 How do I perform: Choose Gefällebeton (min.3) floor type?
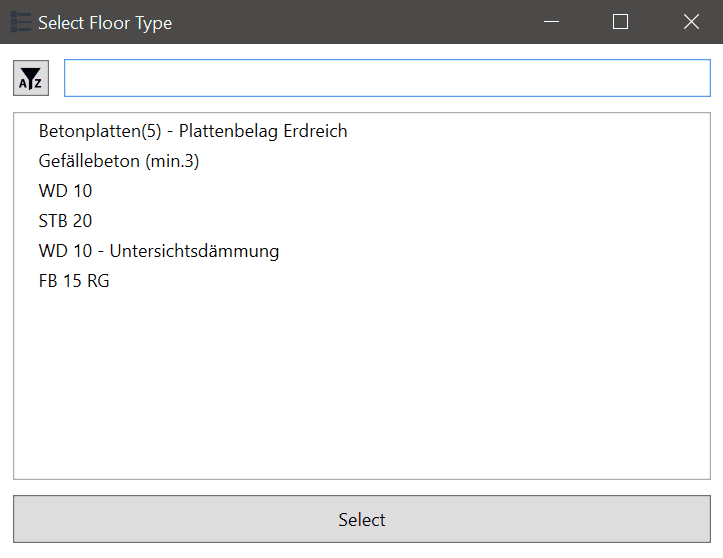(119, 161)
